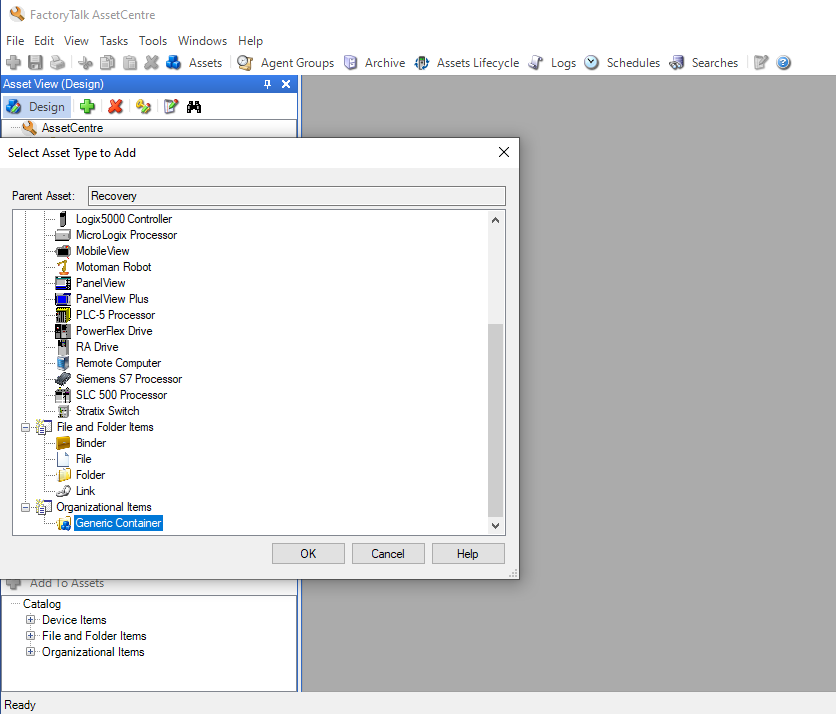836x714 pixels.
Task: Expand Organizational Items in Catalog
Action: (x=30, y=652)
